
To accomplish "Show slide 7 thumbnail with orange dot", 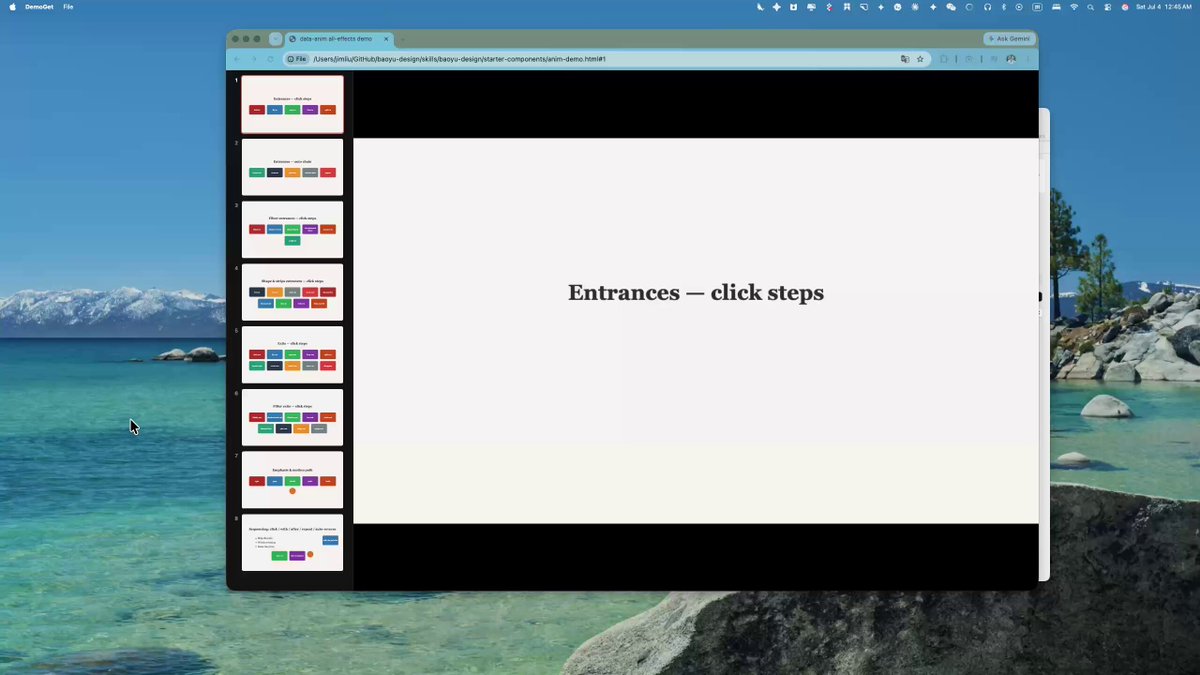I will coord(292,480).
